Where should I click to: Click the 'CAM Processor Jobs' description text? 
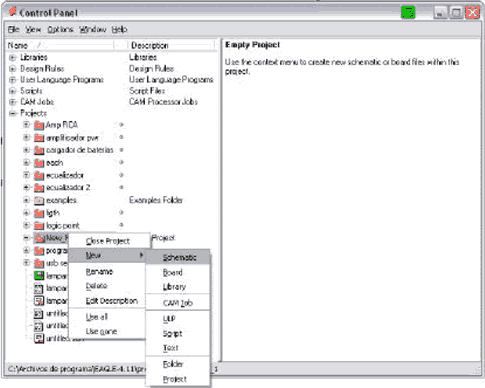tap(163, 102)
